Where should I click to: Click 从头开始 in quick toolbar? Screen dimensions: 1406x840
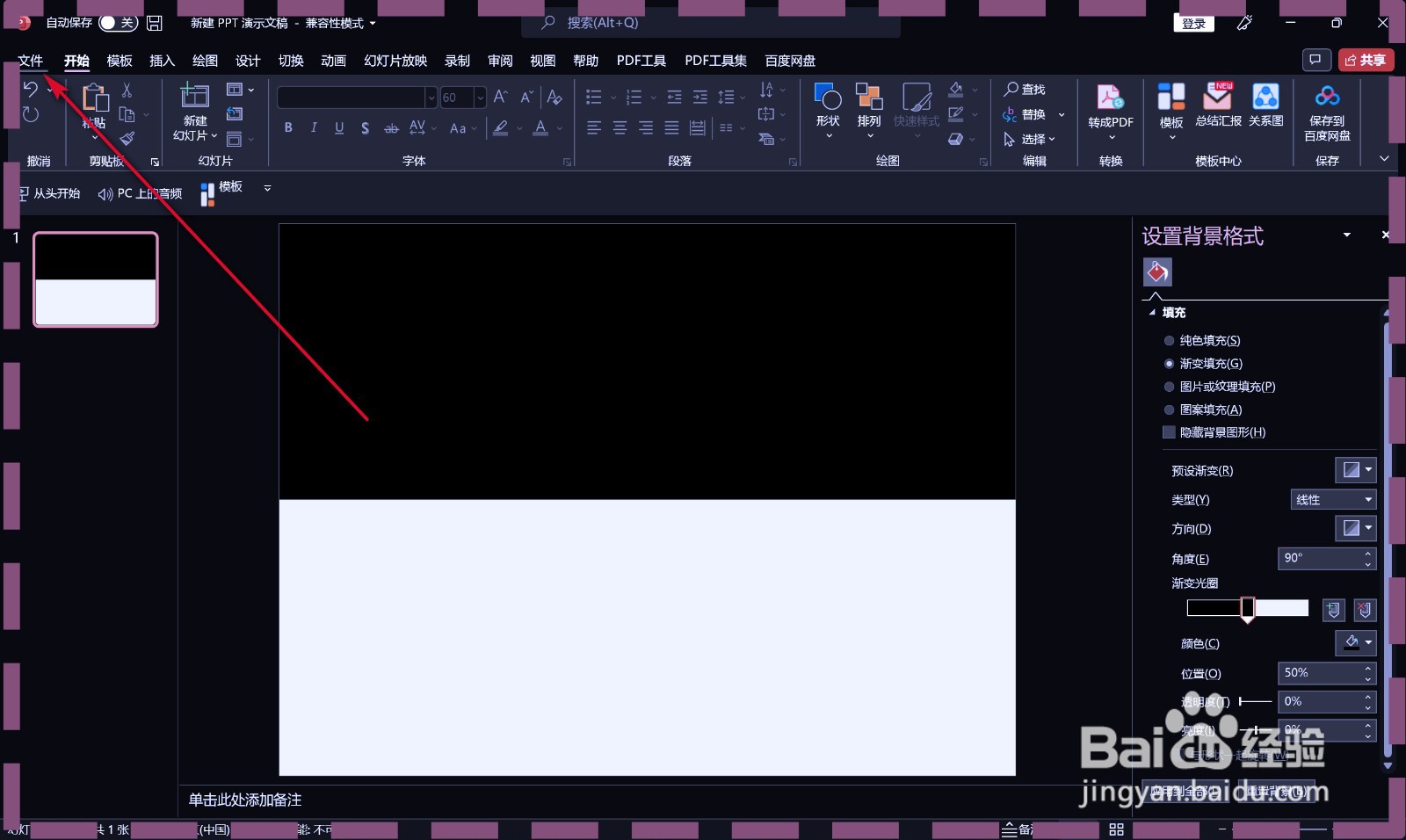[x=49, y=193]
